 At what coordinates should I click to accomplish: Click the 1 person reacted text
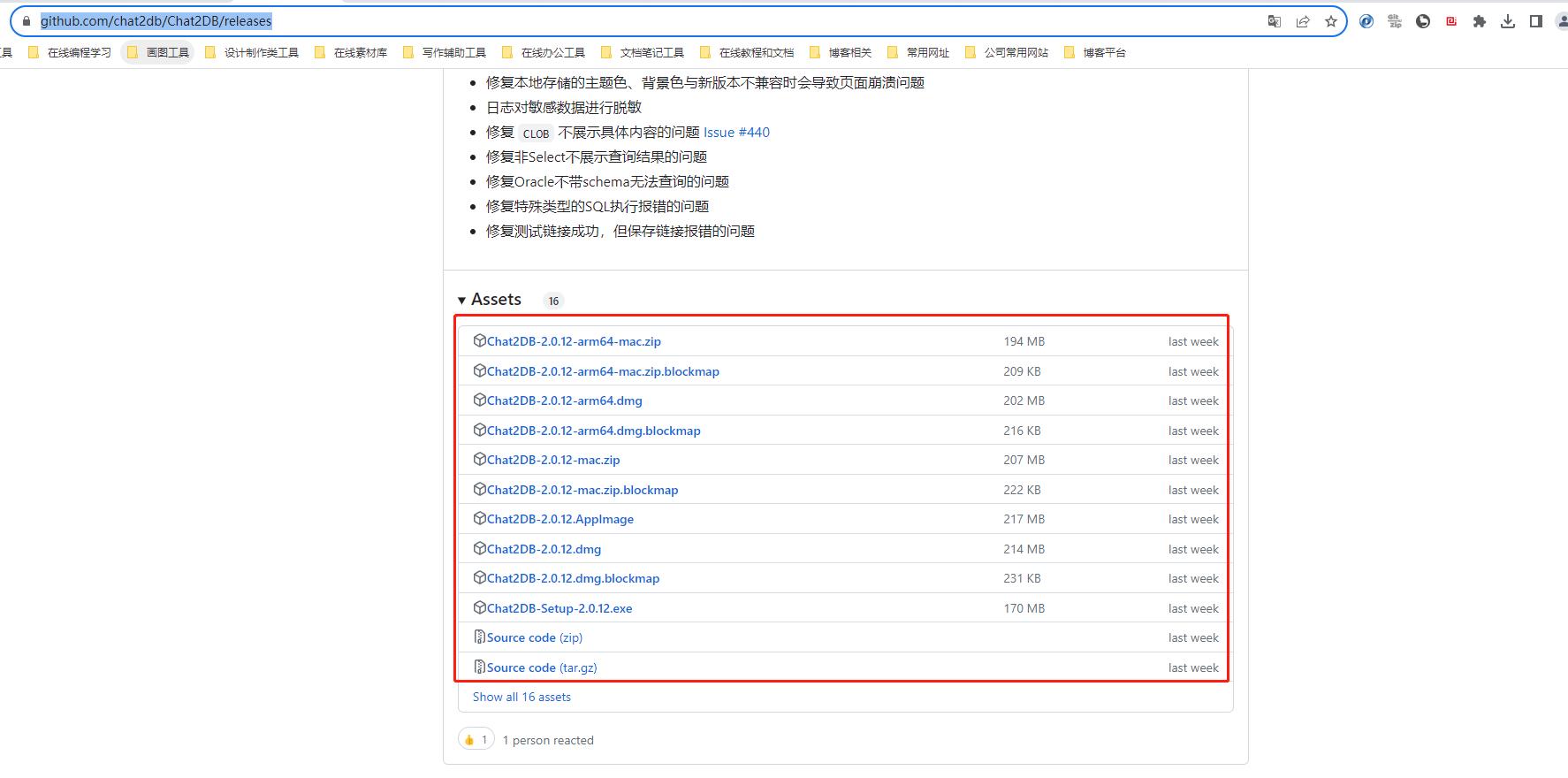(548, 740)
